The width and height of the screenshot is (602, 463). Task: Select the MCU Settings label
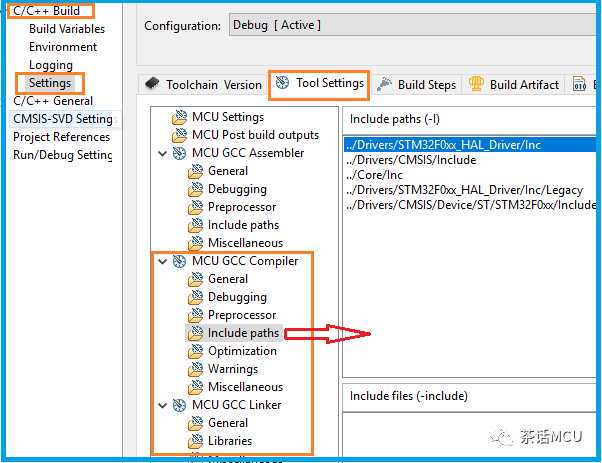pyautogui.click(x=228, y=117)
